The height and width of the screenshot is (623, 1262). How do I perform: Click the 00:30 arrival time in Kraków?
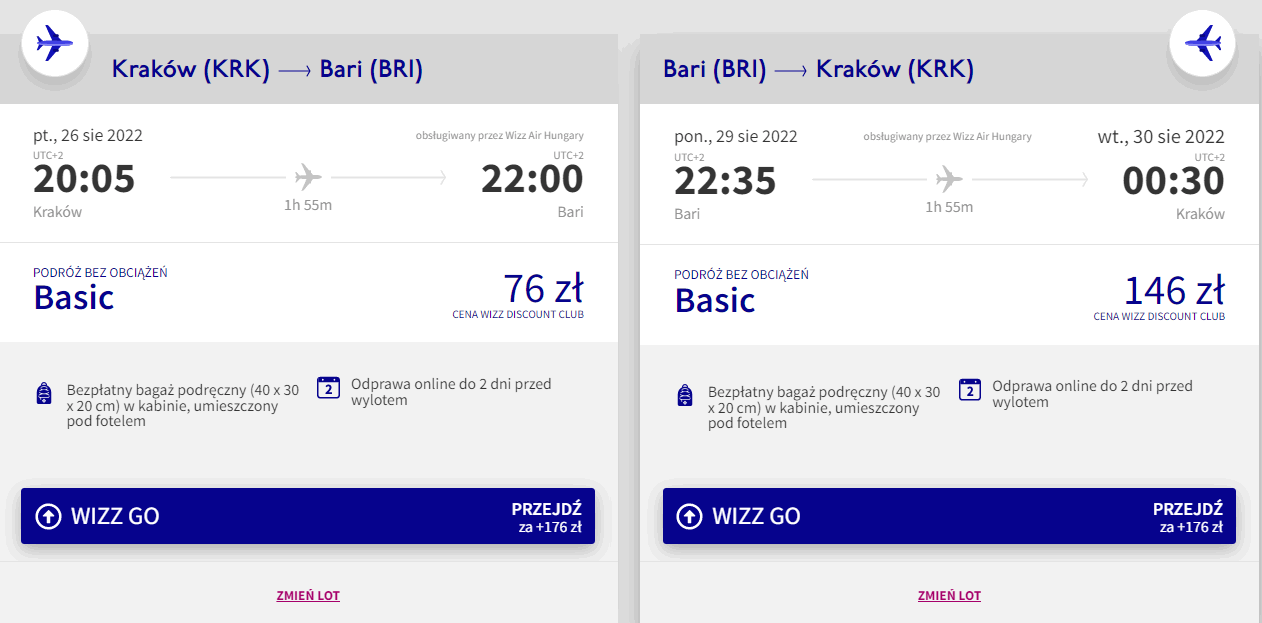(1173, 181)
